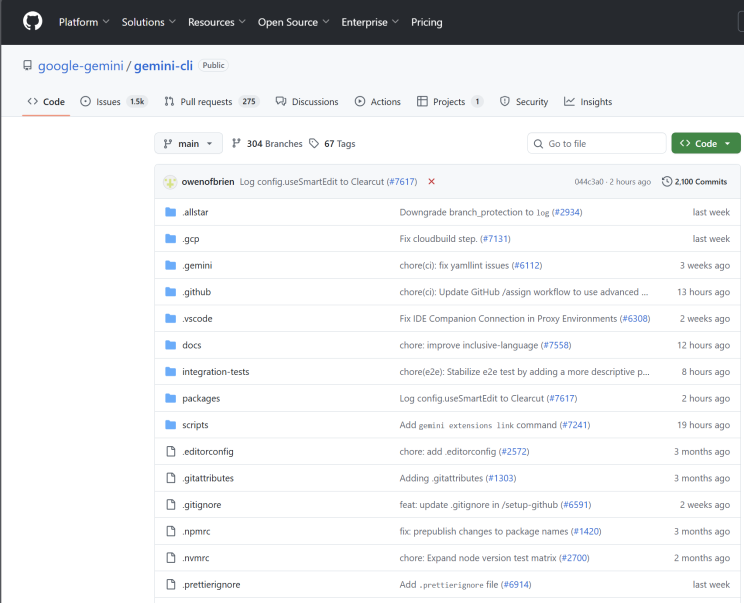Click the .gemini folder icon
This screenshot has width=744, height=603.
pyautogui.click(x=170, y=265)
